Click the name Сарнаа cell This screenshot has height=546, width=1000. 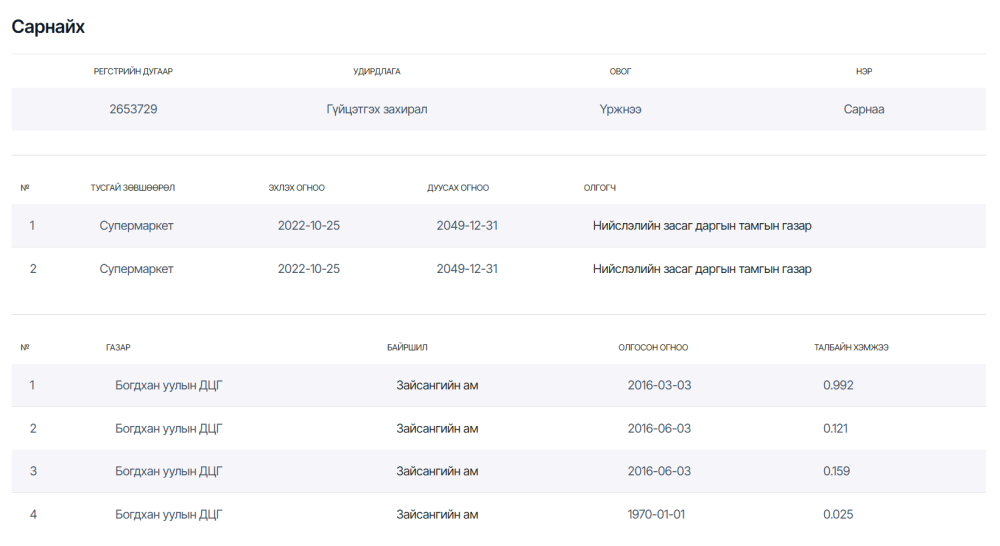pos(864,109)
